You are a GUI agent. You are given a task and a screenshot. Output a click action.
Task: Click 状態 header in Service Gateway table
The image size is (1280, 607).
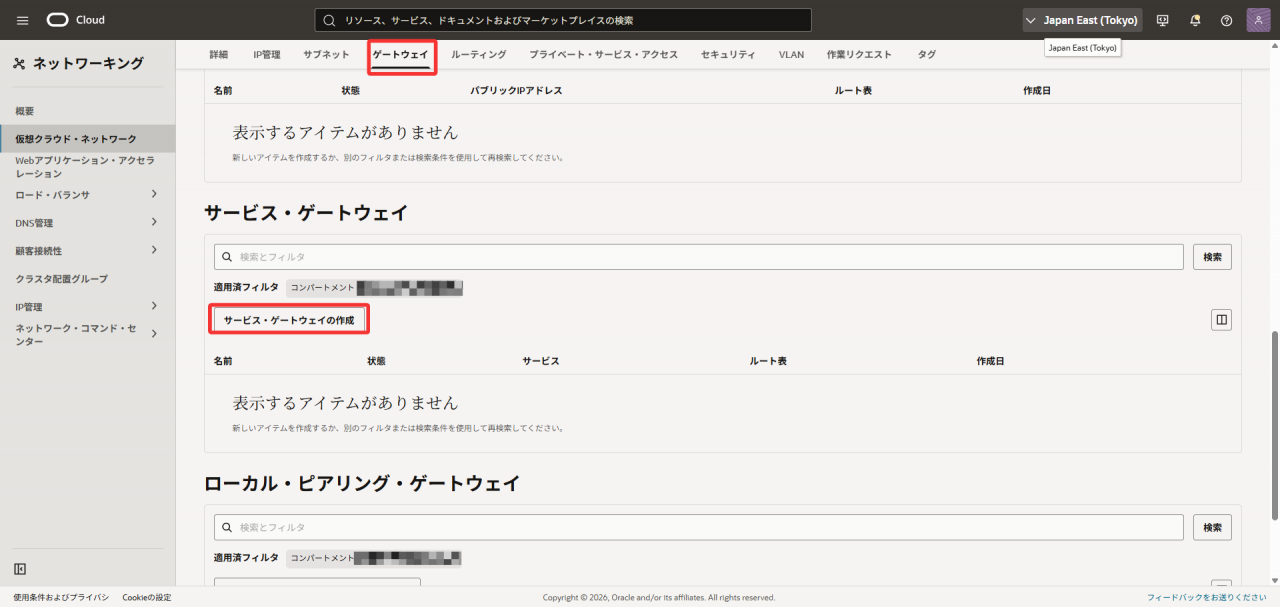point(376,361)
